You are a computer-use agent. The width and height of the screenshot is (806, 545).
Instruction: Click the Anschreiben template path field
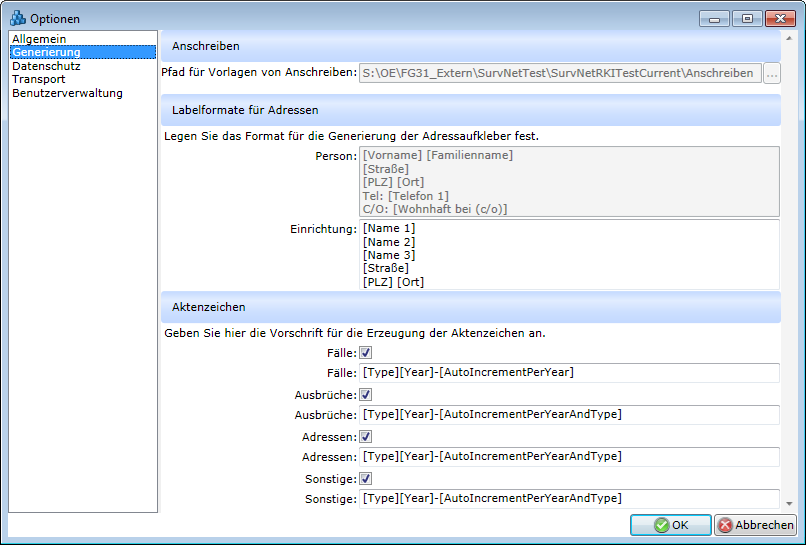point(559,73)
